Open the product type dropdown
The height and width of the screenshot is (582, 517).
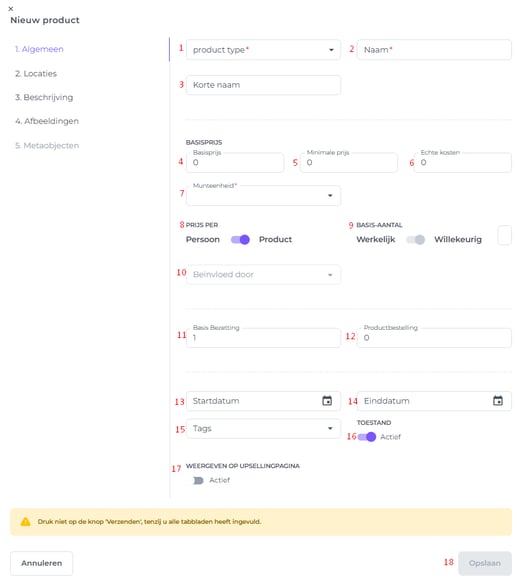263,50
